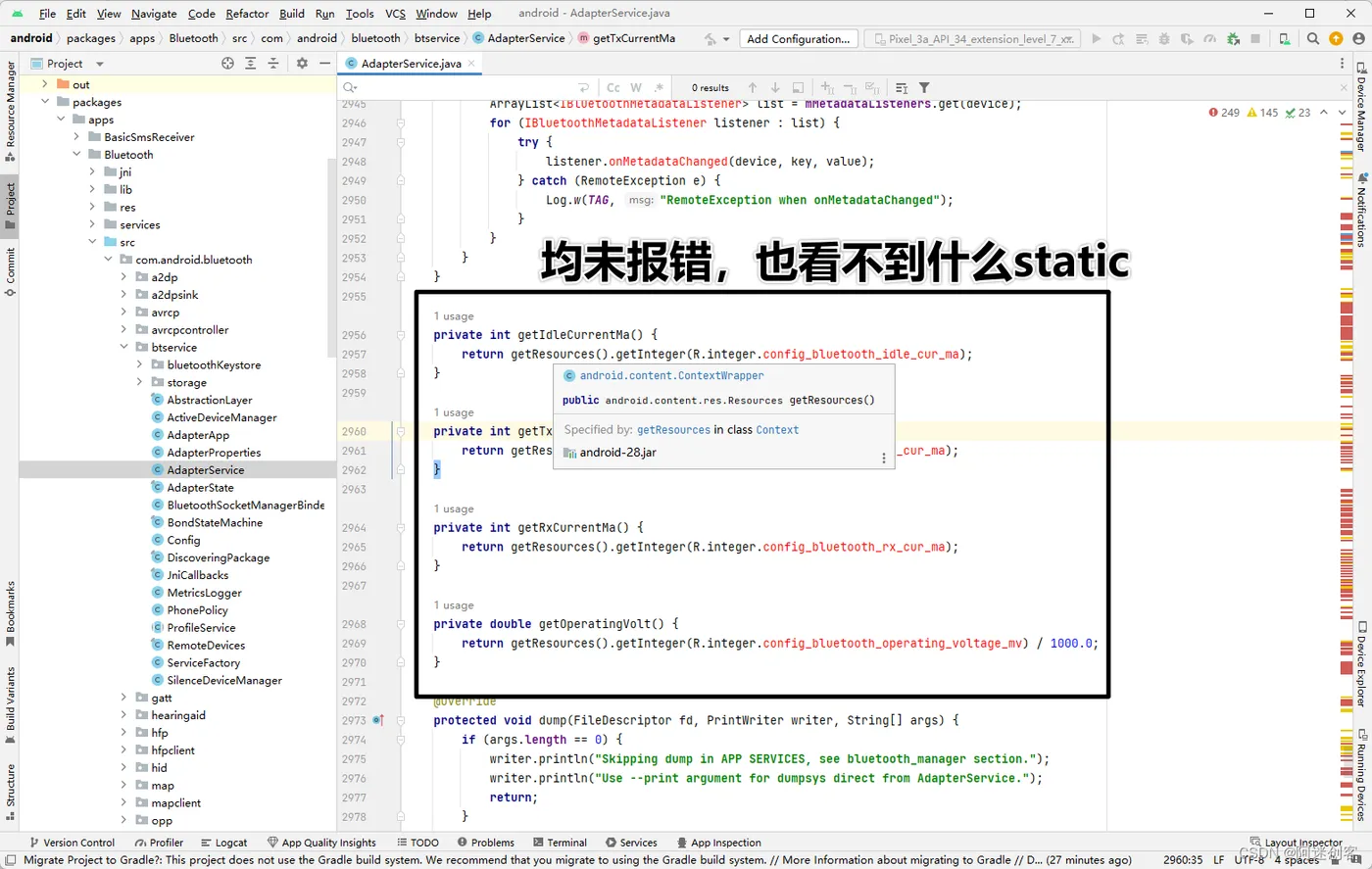Open Version Control tool window

click(x=73, y=843)
